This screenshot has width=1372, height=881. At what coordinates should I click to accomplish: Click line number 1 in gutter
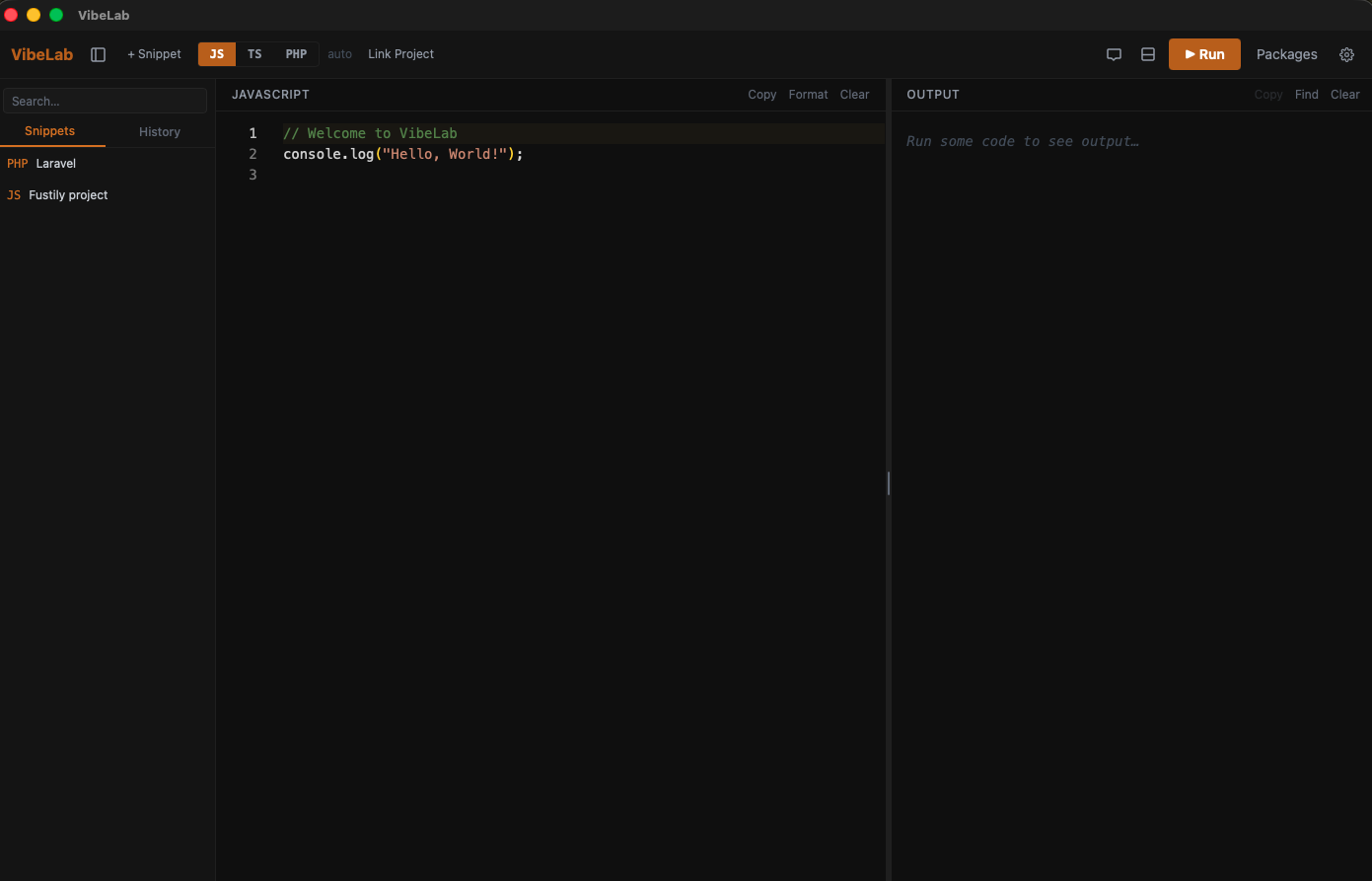pyautogui.click(x=253, y=133)
